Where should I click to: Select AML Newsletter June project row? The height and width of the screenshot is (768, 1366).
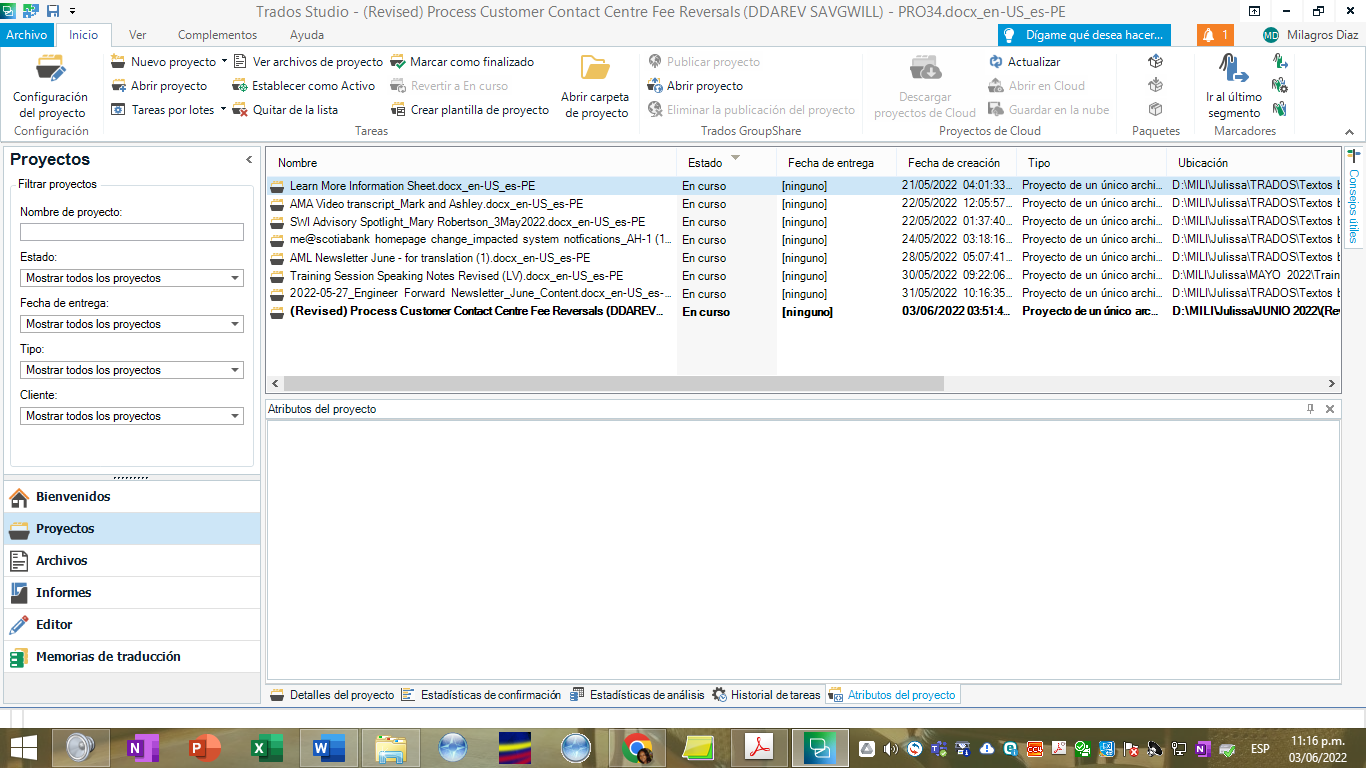[x=803, y=258]
